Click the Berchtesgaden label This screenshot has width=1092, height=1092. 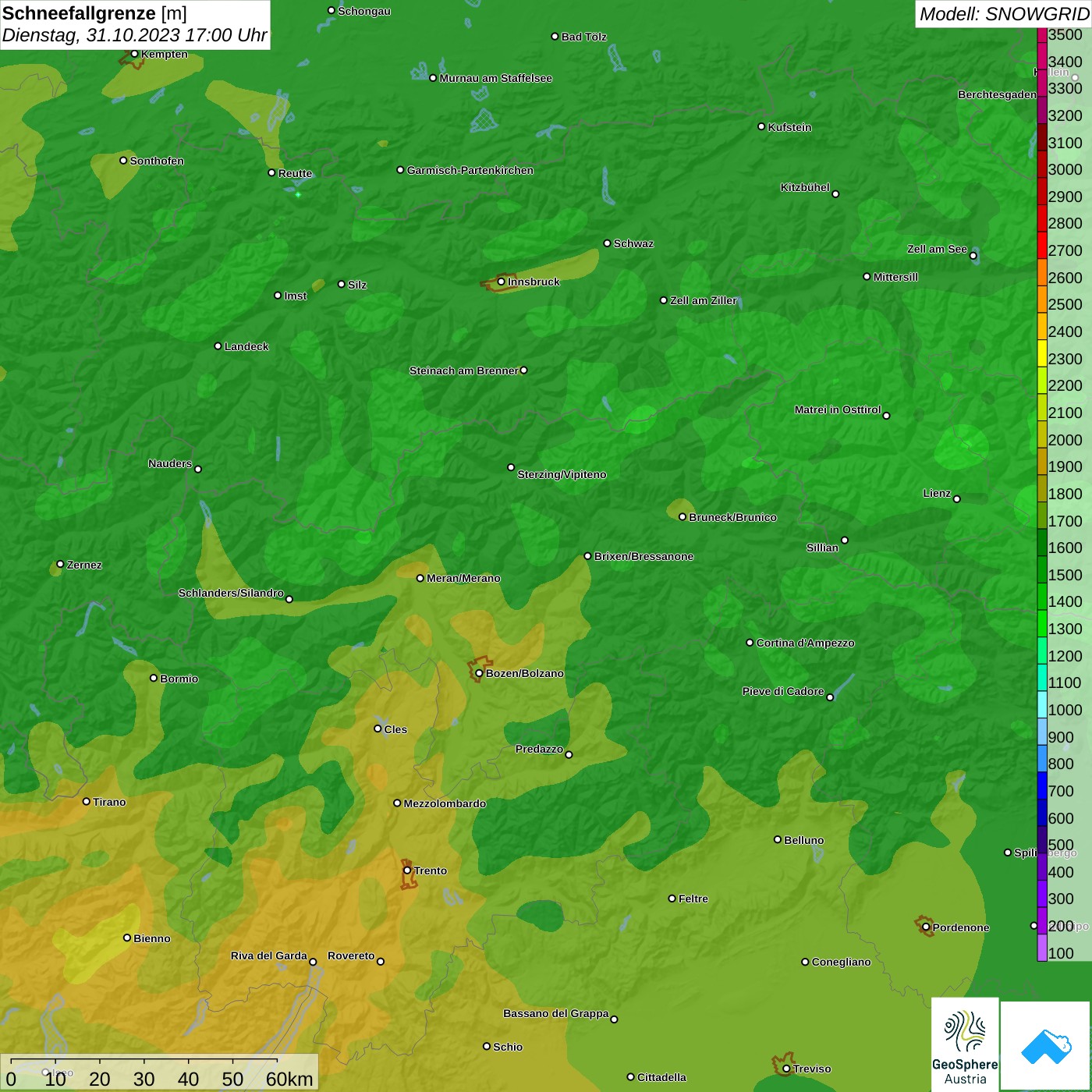point(997,94)
